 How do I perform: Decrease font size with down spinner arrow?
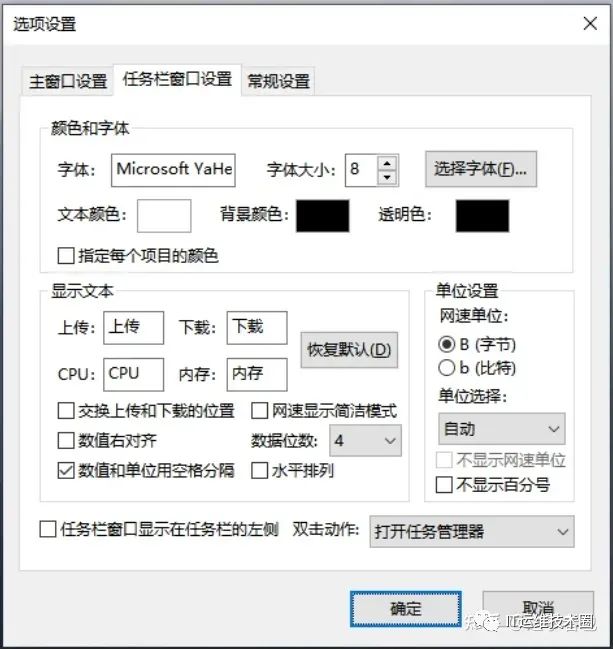click(x=387, y=178)
